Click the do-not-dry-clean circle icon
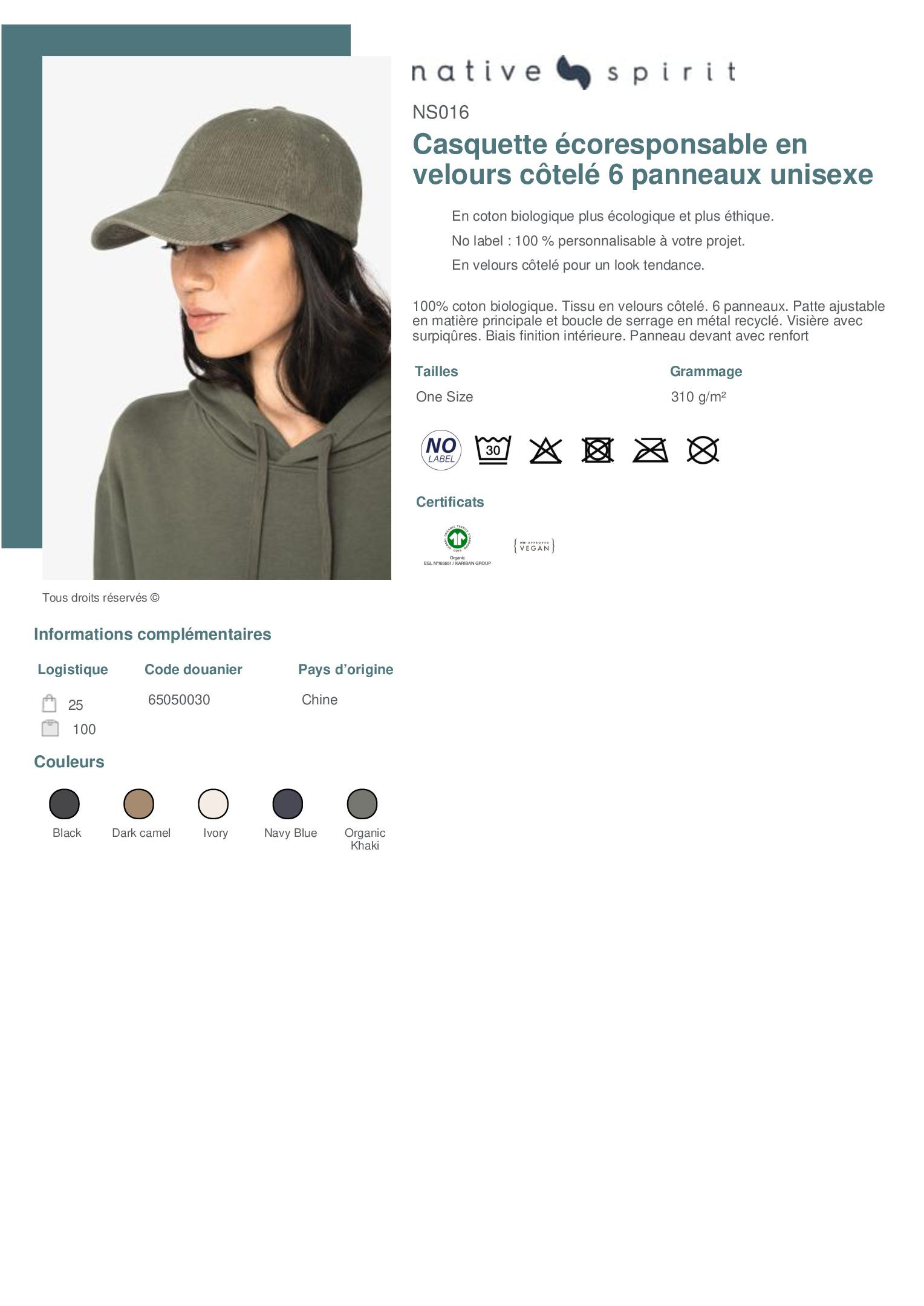This screenshot has width=924, height=1306. 703,450
